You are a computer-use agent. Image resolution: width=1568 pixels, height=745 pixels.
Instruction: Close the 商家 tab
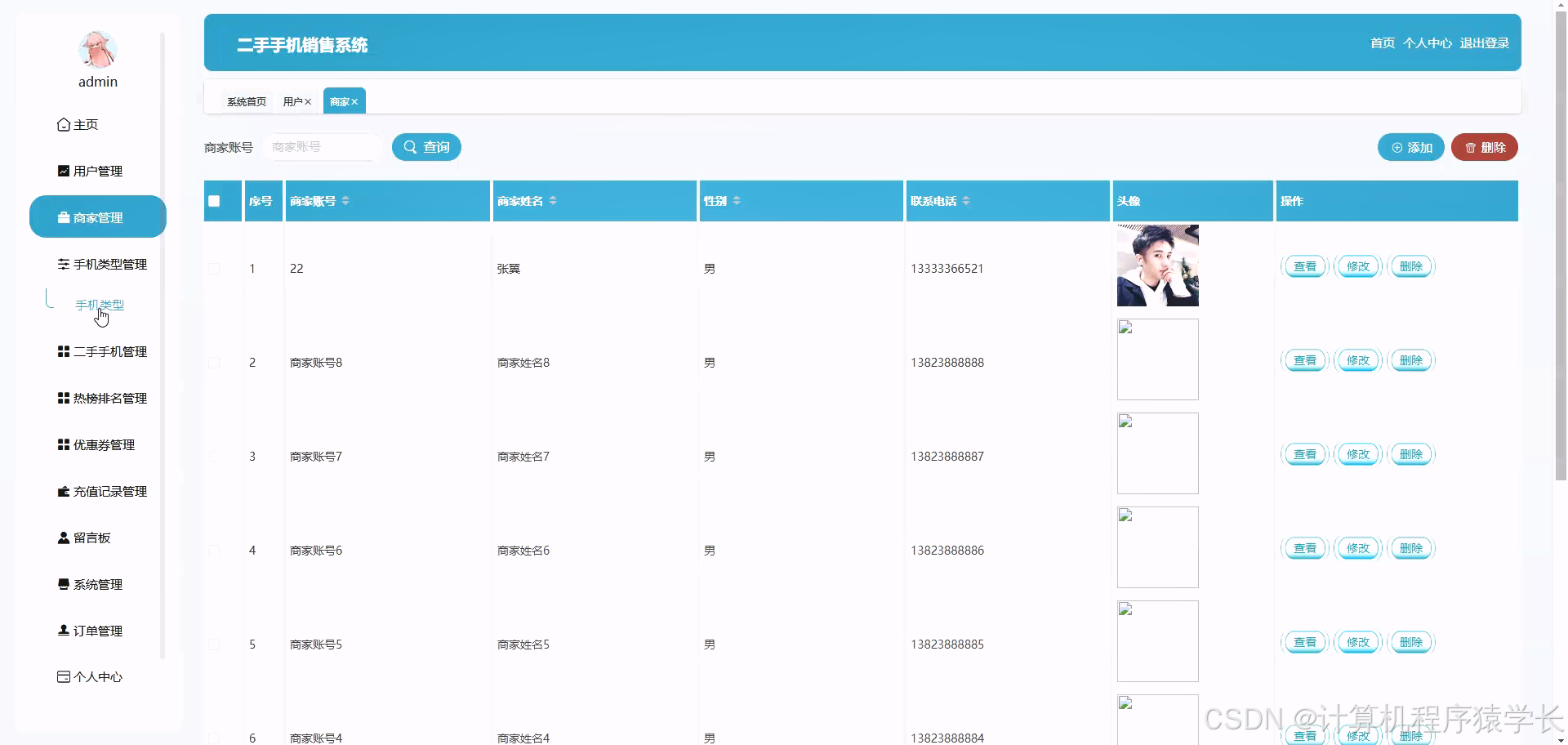click(354, 102)
